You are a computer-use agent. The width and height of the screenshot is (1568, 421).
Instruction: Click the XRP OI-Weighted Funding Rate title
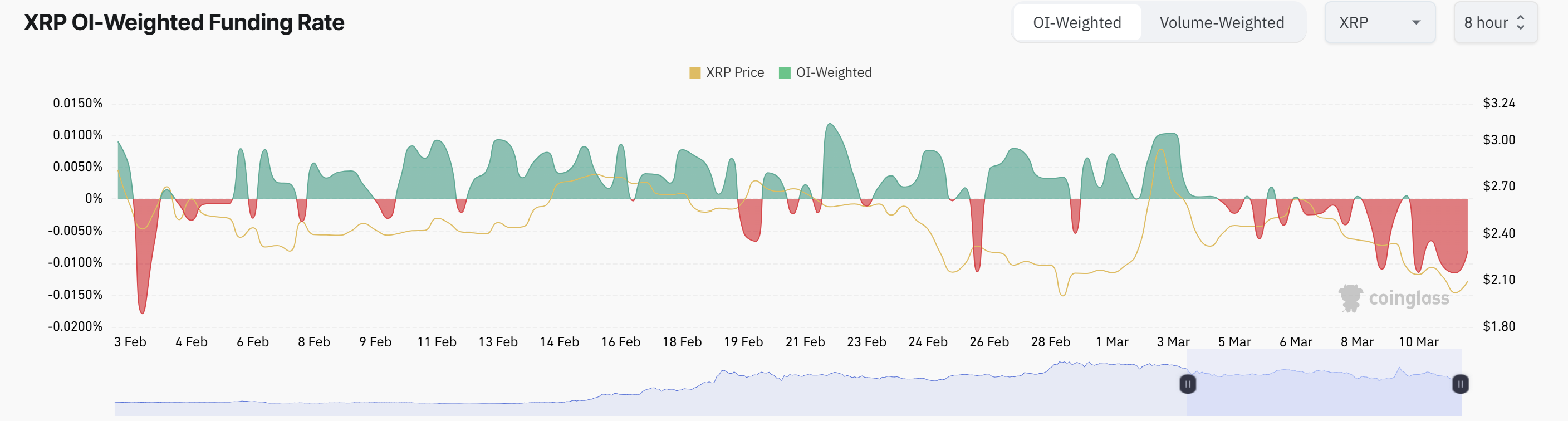coord(184,22)
